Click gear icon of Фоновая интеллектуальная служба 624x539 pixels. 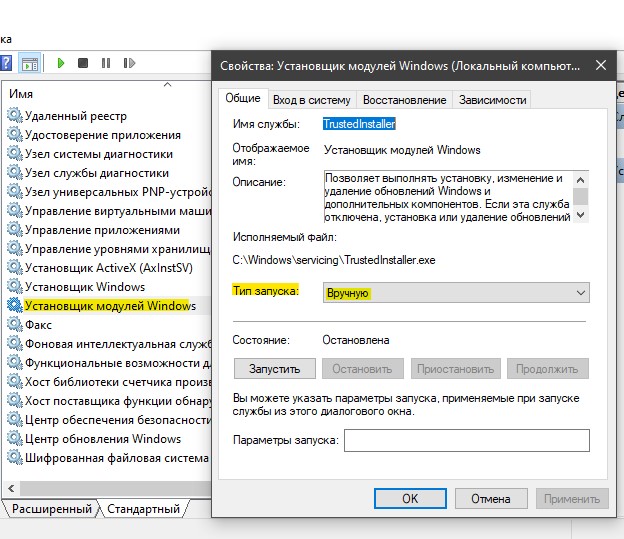click(15, 344)
